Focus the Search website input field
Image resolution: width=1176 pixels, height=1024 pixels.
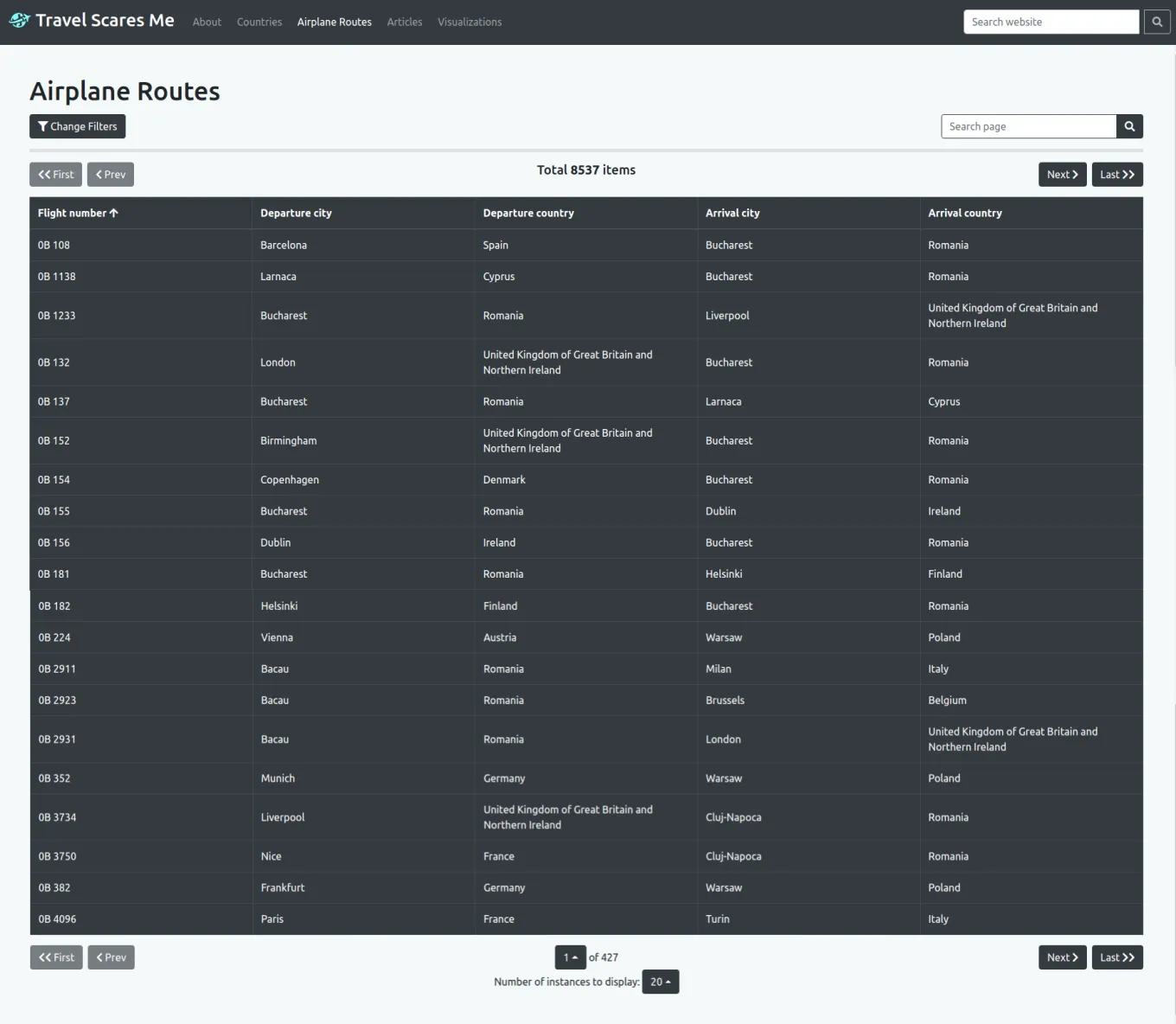click(x=1050, y=22)
